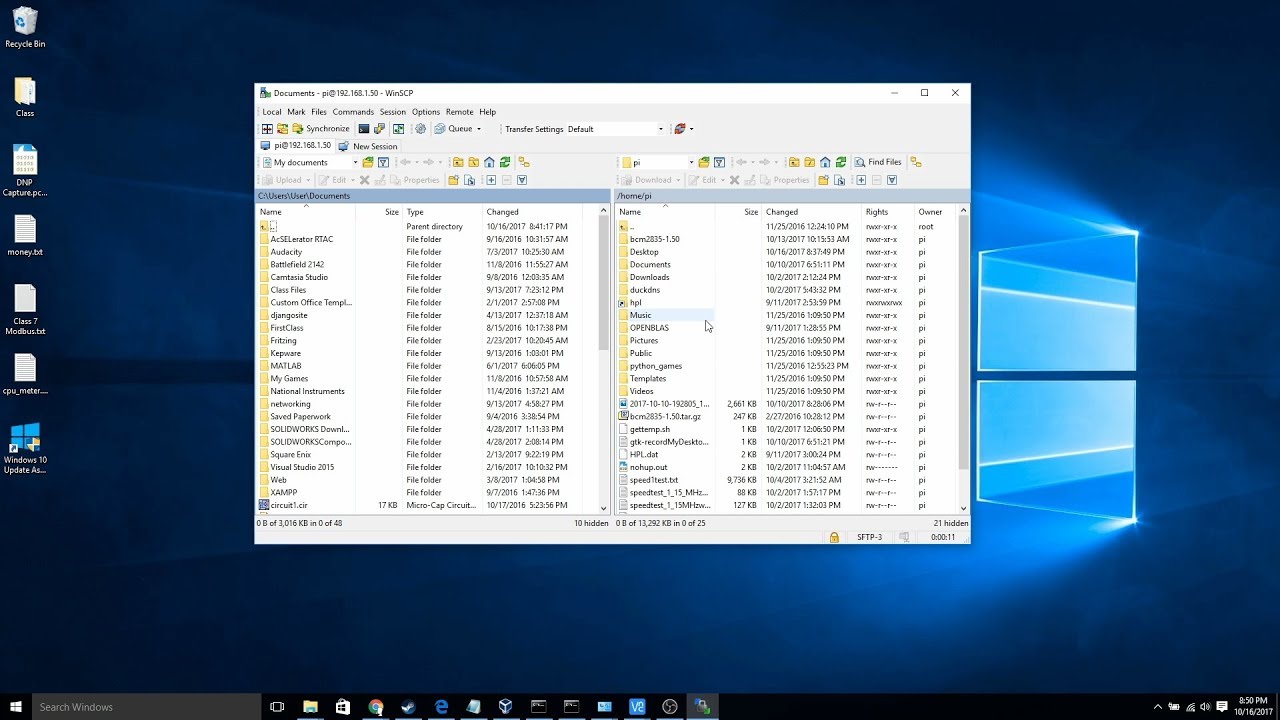1280x720 pixels.
Task: Sort local files by Type column header
Action: click(x=443, y=212)
